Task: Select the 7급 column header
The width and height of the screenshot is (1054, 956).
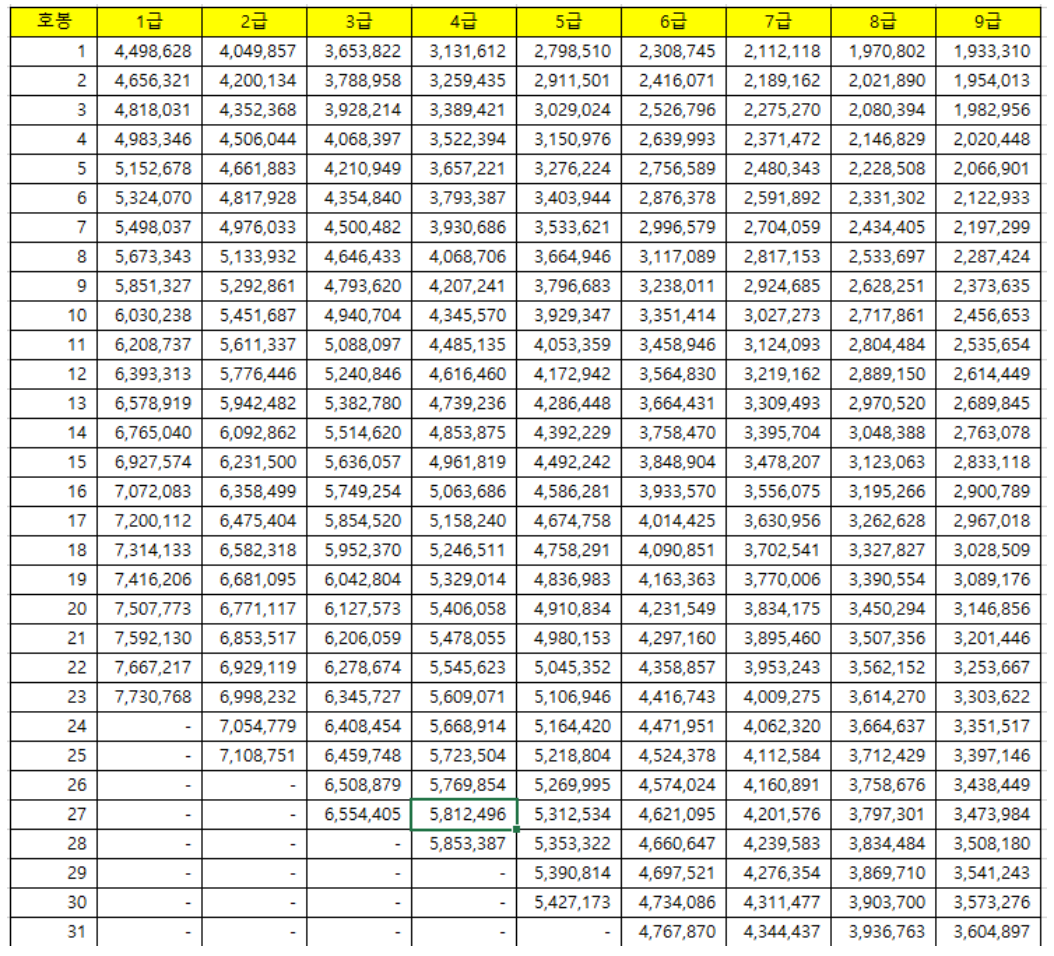Action: (778, 22)
